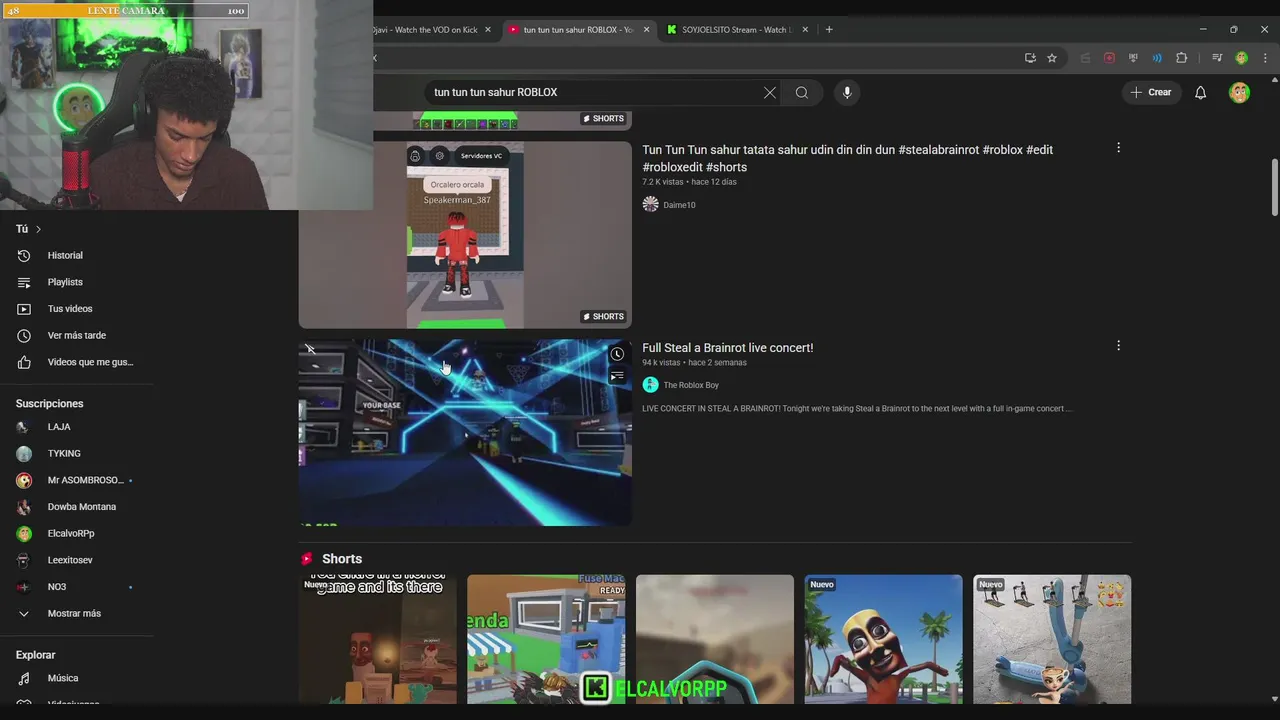Open the Short showing Fuse Machine READY

[x=546, y=640]
